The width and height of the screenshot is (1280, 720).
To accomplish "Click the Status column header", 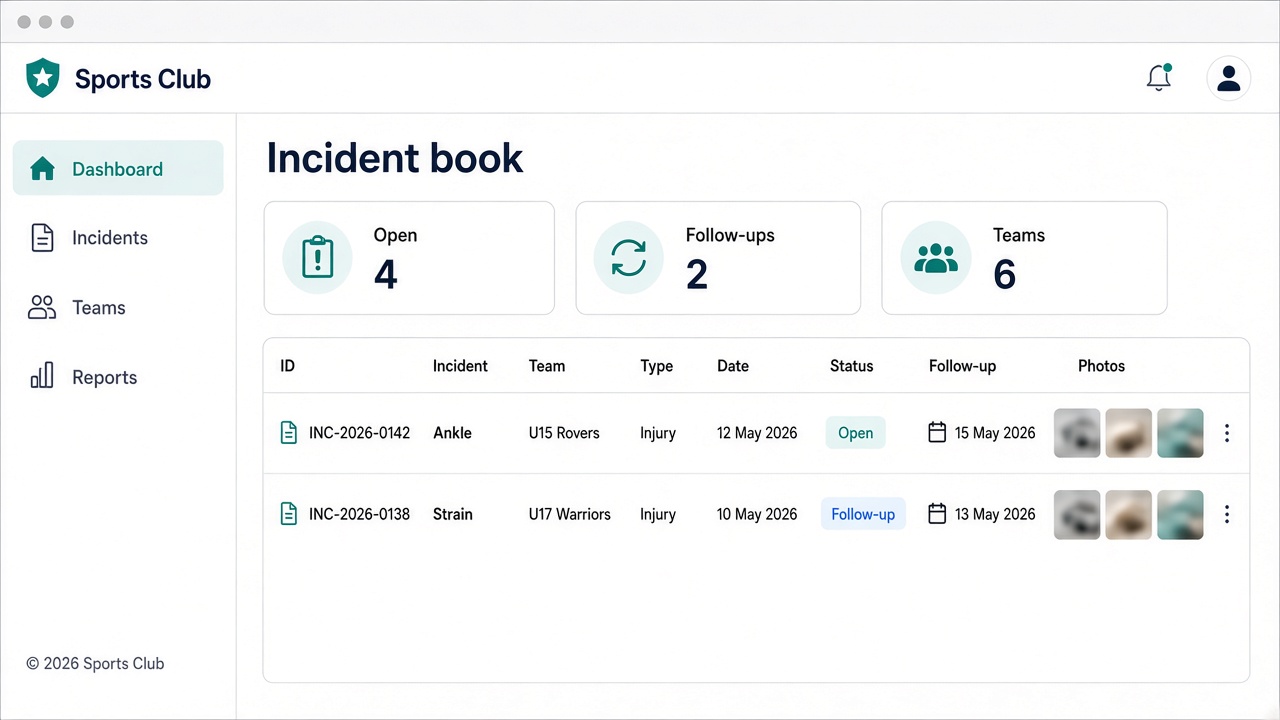I will coord(852,366).
